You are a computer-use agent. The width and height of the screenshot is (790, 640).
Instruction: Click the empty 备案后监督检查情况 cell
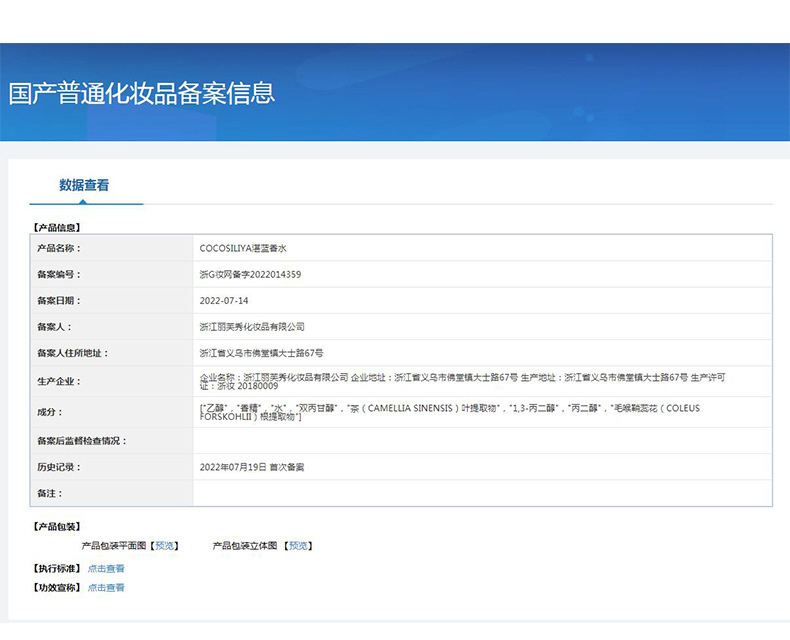482,441
